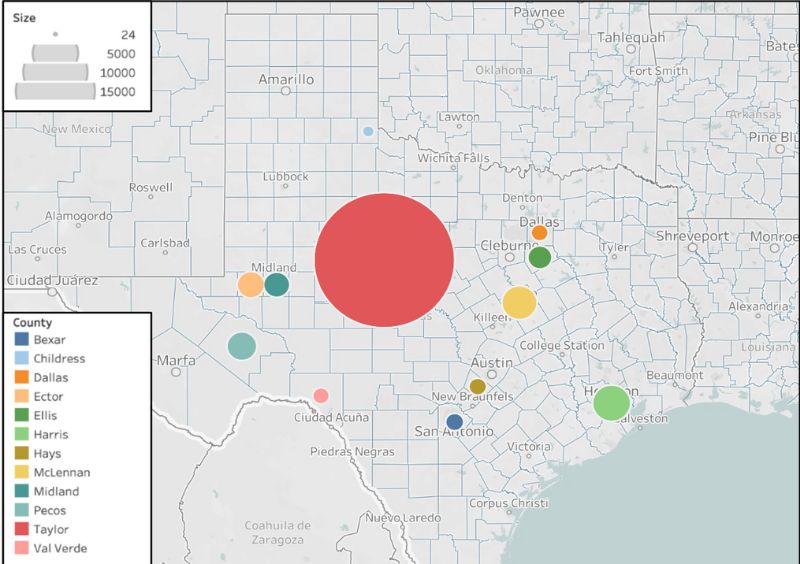Image resolution: width=800 pixels, height=564 pixels.
Task: Select the dark blue Bexar bubble at San Antonio
Action: pos(454,422)
